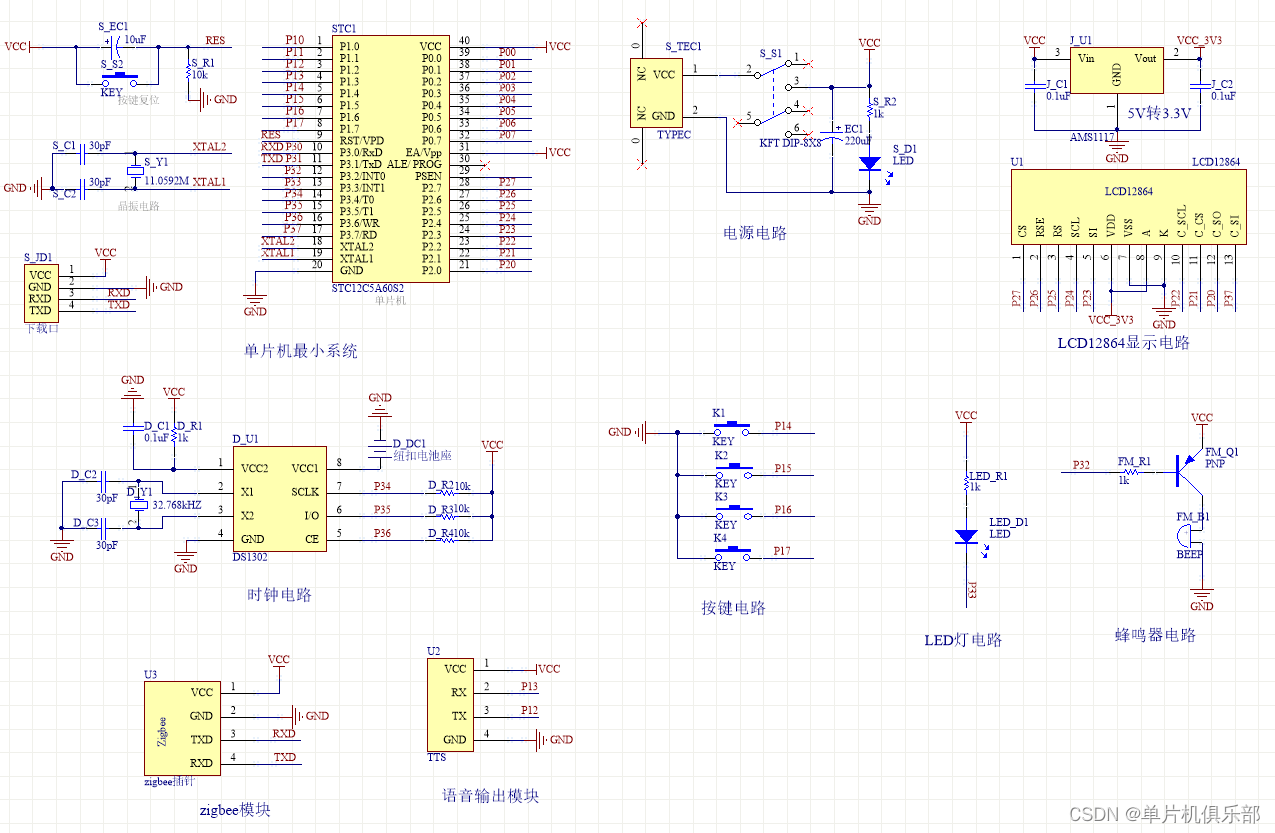Select the EC1 220uF electrolytic capacitor
The width and height of the screenshot is (1275, 833).
pos(831,134)
